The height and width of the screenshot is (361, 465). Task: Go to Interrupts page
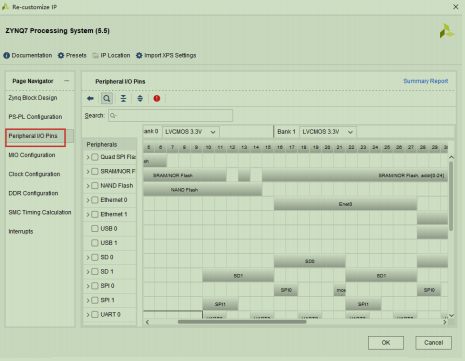(21, 231)
